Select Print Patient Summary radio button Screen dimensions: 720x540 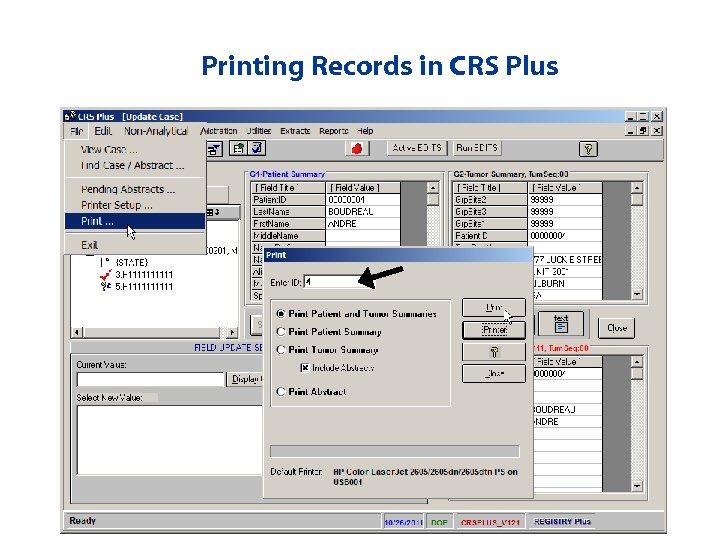click(281, 332)
